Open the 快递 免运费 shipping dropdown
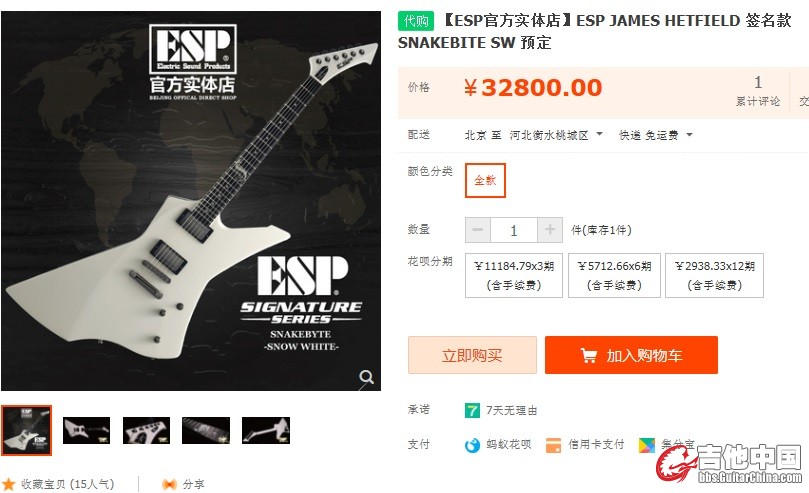The image size is (809, 493). pos(656,135)
